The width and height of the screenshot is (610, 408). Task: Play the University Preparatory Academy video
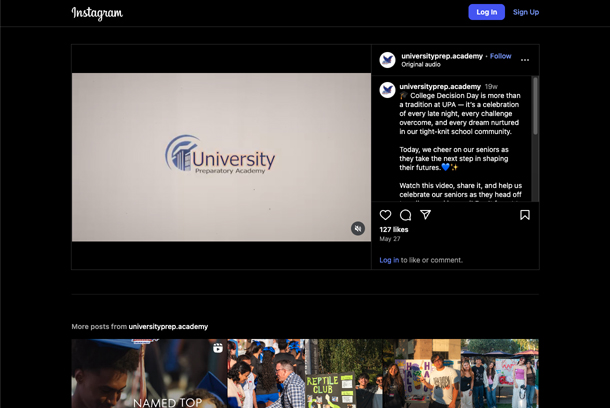coord(221,157)
